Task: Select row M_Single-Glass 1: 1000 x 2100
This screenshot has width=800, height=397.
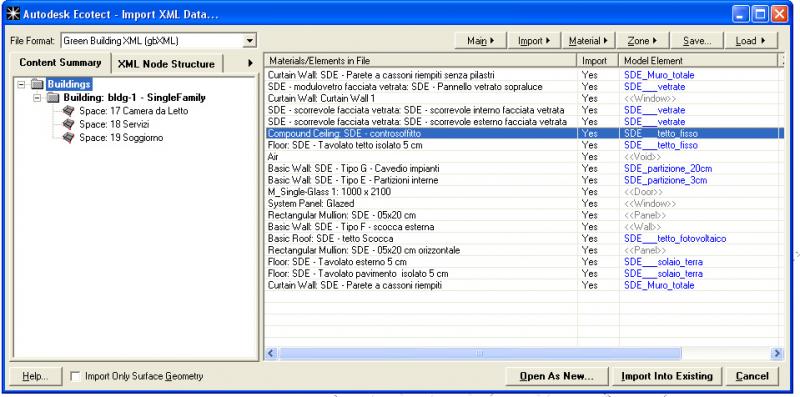Action: pyautogui.click(x=524, y=192)
